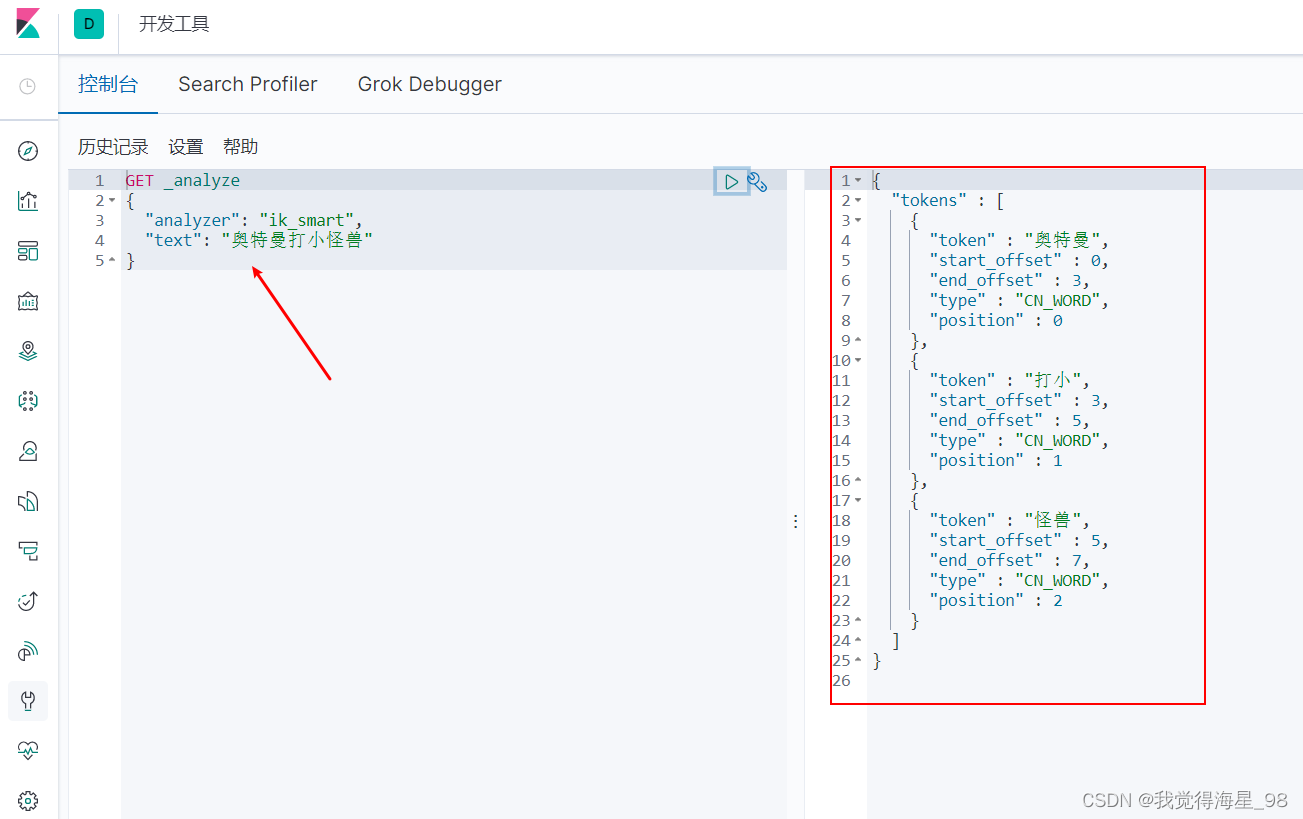Click the "analyzer": "ik_smart" line

[253, 221]
